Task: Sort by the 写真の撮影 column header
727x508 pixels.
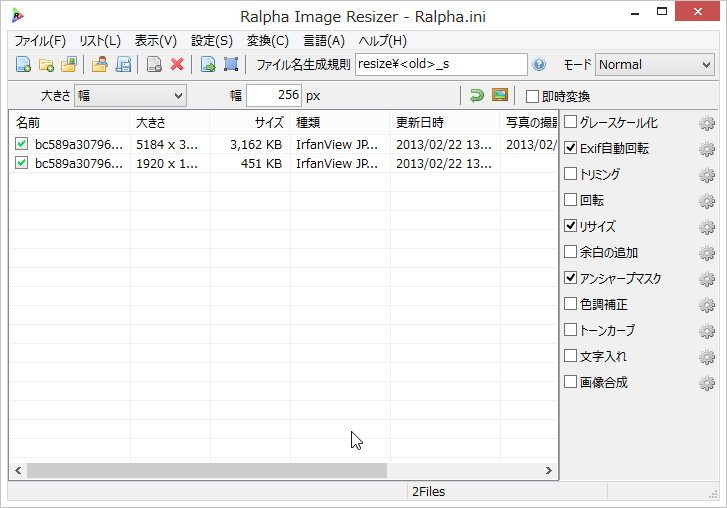Action: pyautogui.click(x=529, y=122)
